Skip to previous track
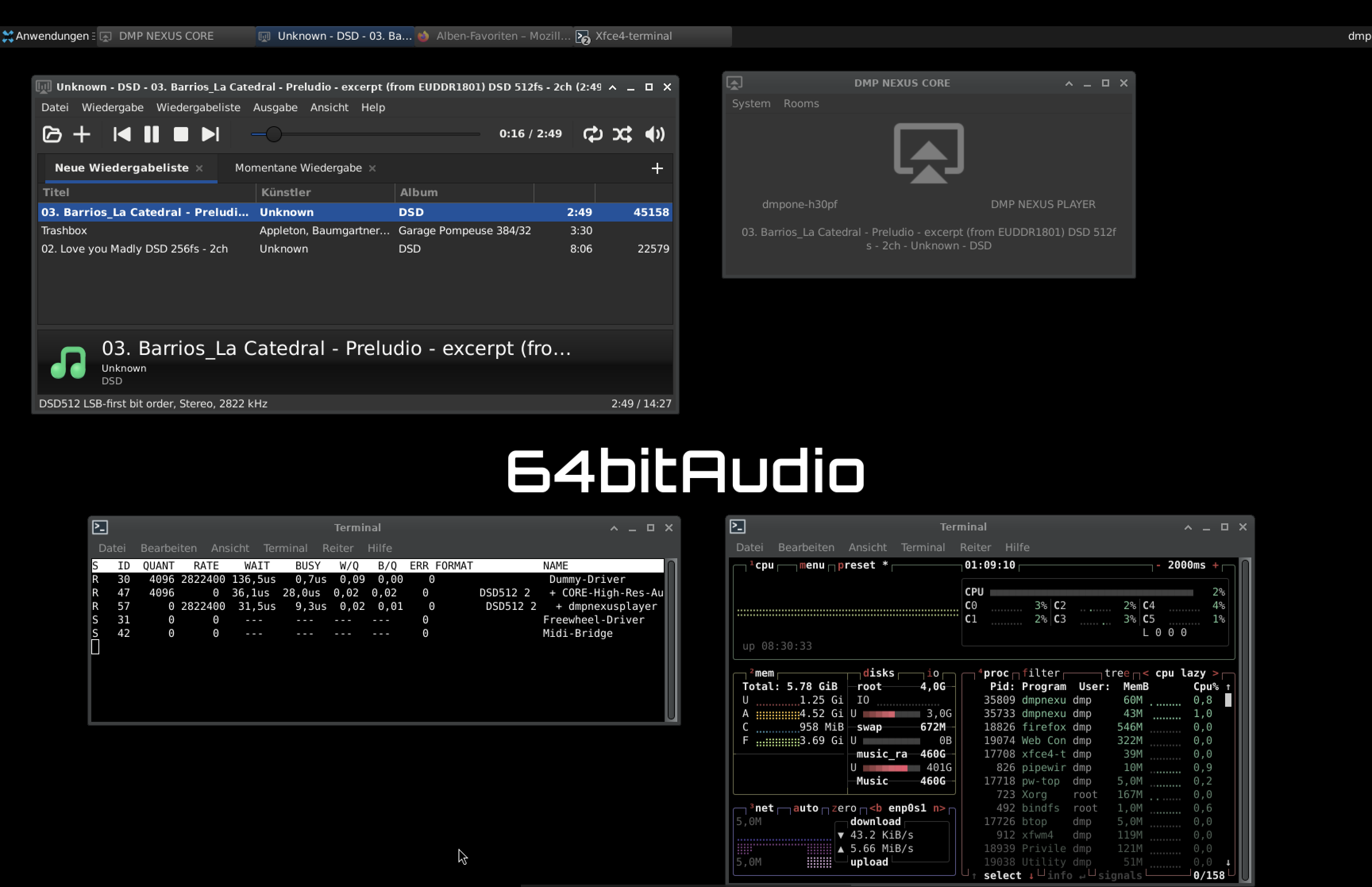Screen dimensions: 1372x887 (x=121, y=134)
